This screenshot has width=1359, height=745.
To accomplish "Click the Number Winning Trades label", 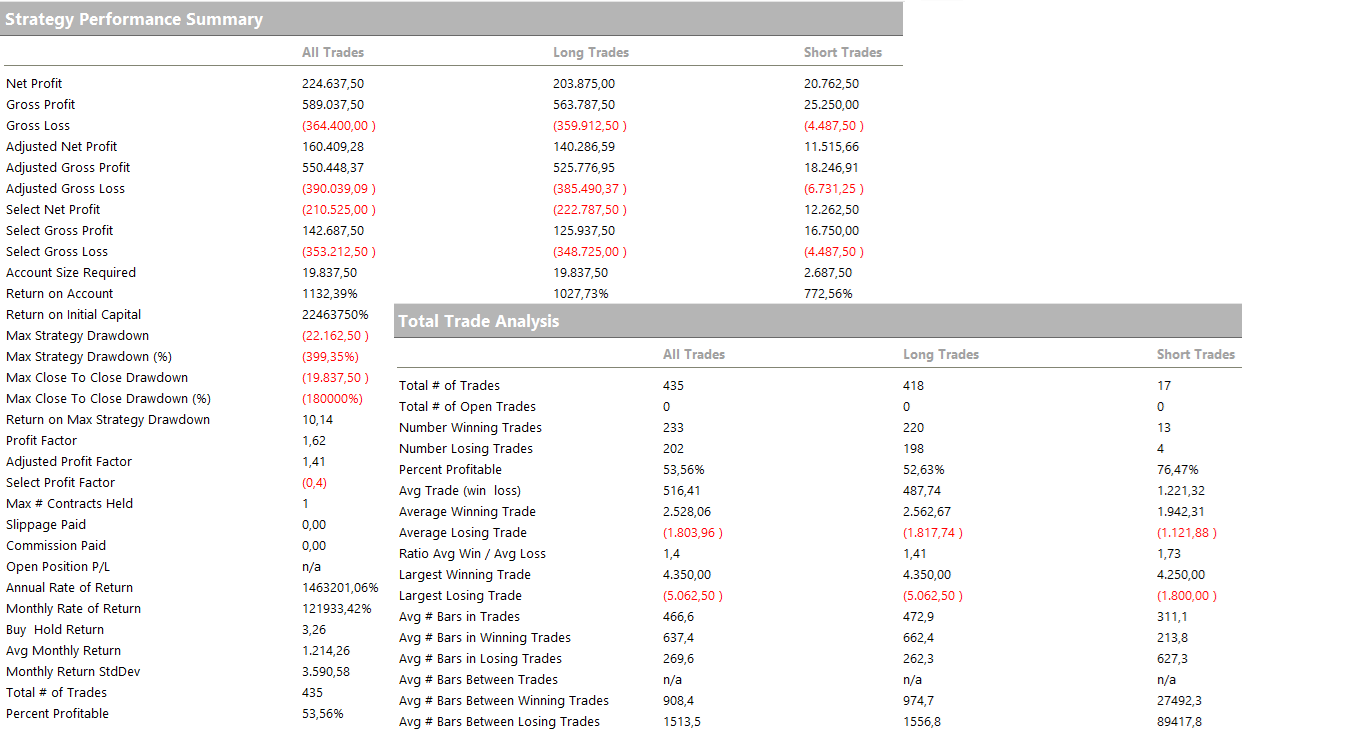I will pyautogui.click(x=470, y=428).
